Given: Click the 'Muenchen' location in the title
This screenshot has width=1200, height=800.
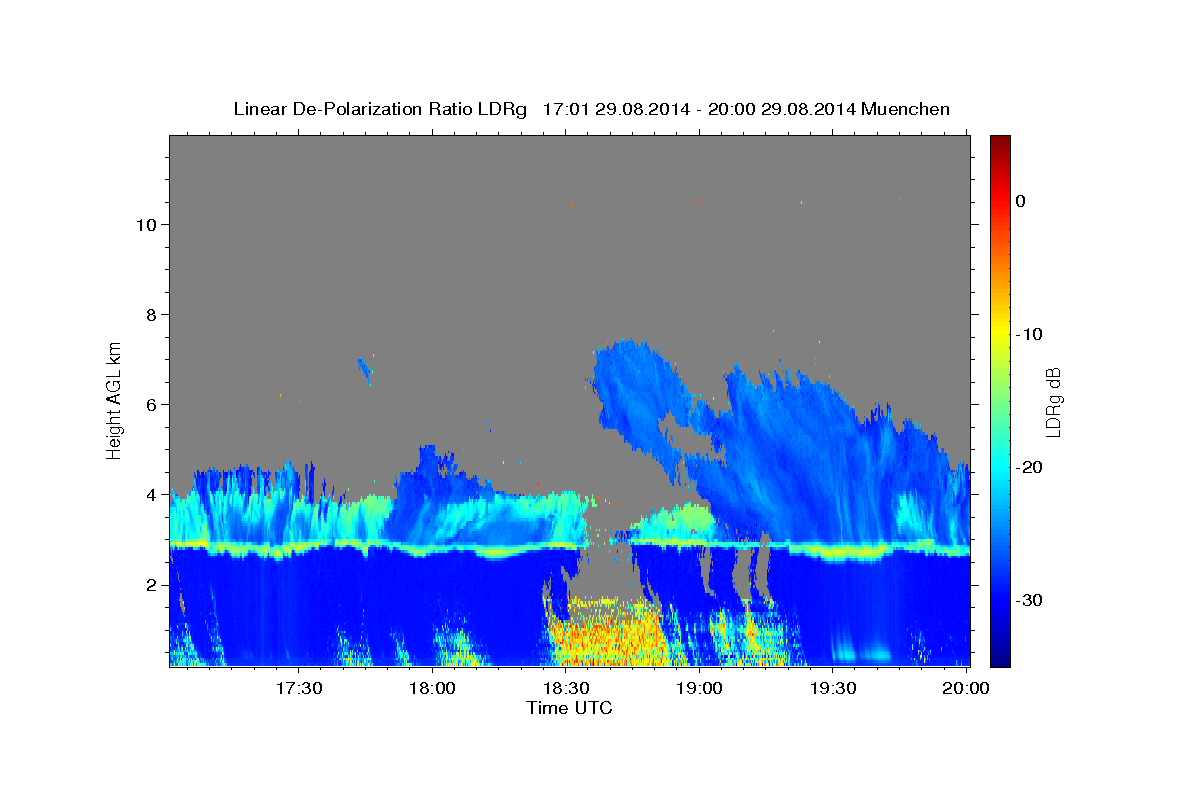Looking at the screenshot, I should pyautogui.click(x=906, y=109).
